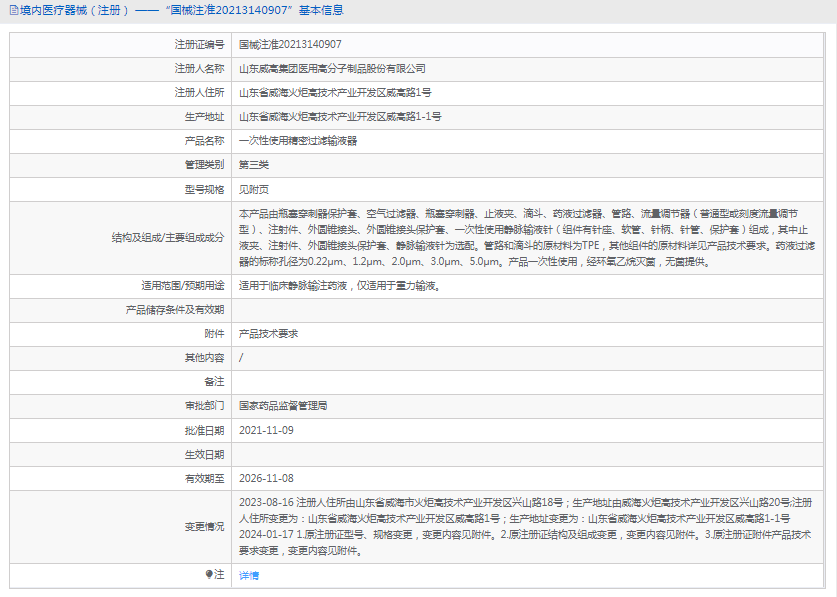Select the structure paragraph starting 本产品由瓶塞穿刺器保护套
This screenshot has height=597, width=837.
point(527,238)
